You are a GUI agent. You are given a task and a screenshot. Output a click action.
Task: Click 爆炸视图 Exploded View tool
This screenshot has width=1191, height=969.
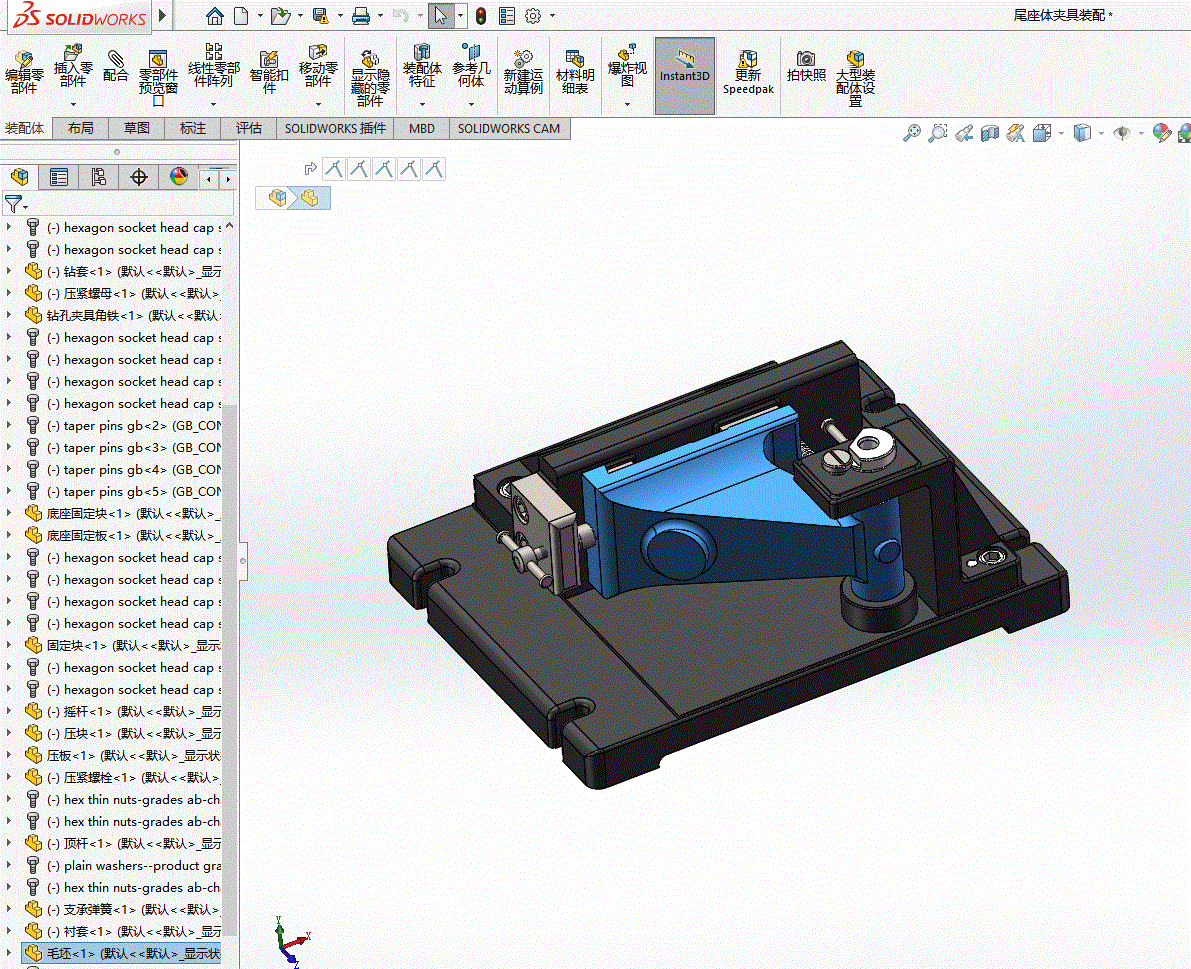pyautogui.click(x=627, y=66)
